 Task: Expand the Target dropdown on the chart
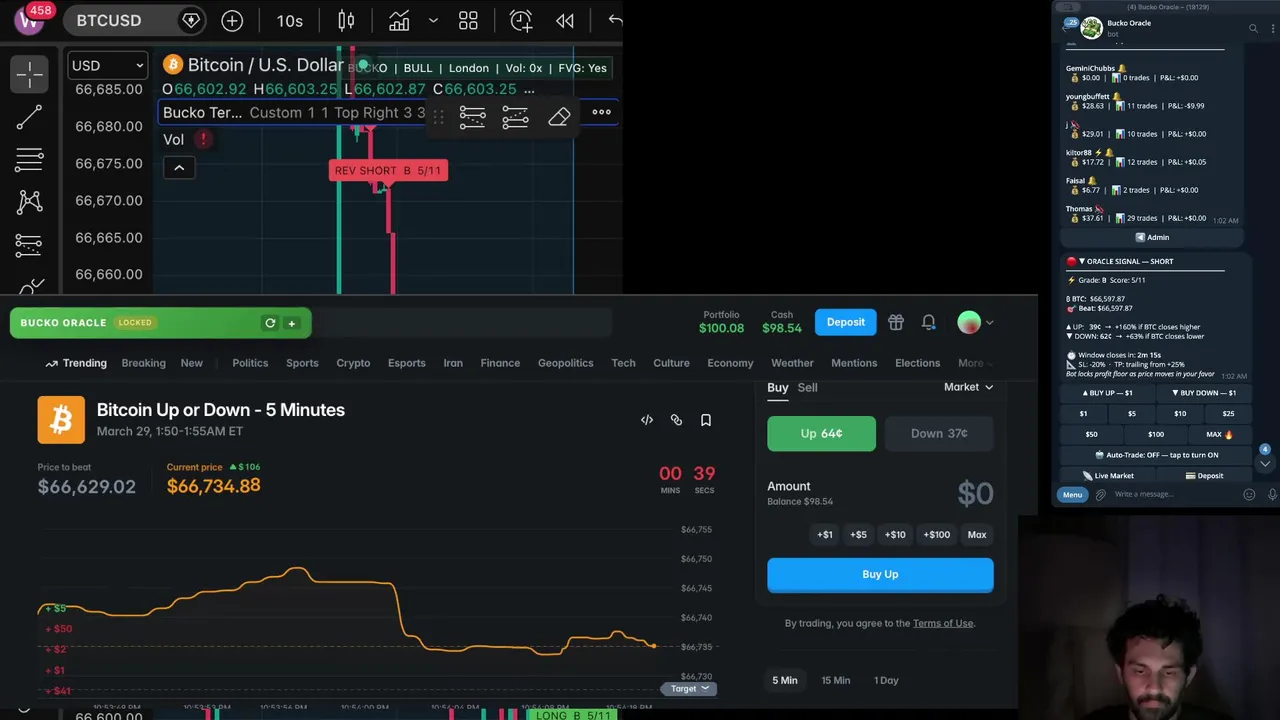point(690,688)
